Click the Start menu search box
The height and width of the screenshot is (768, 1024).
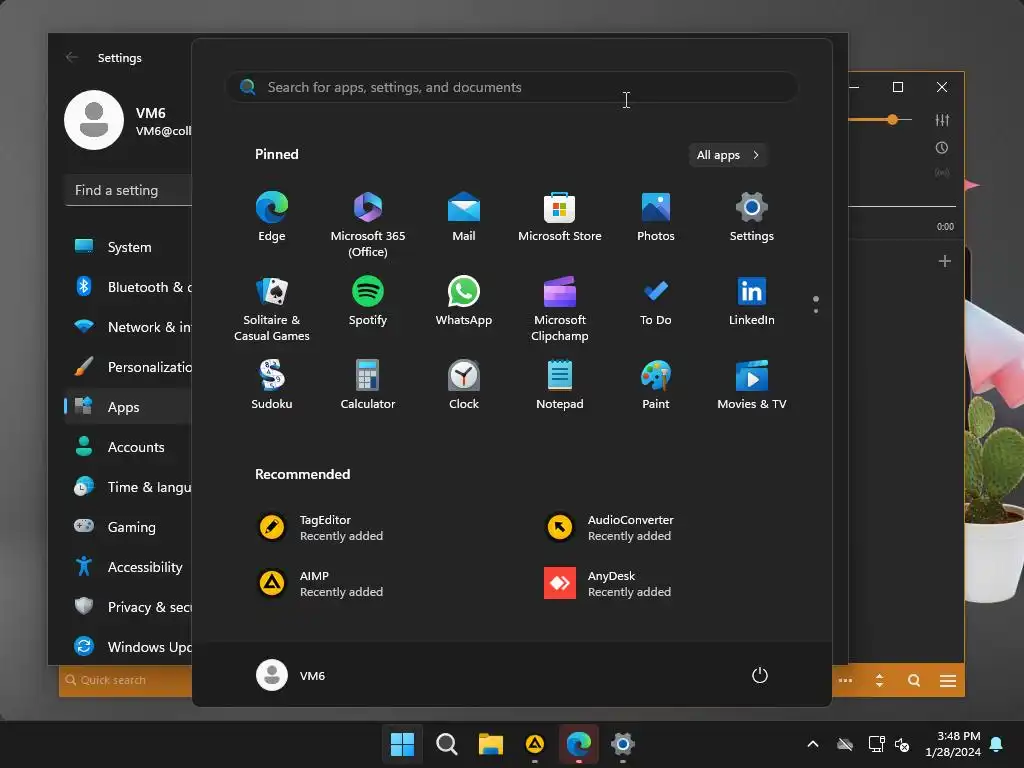[x=512, y=87]
